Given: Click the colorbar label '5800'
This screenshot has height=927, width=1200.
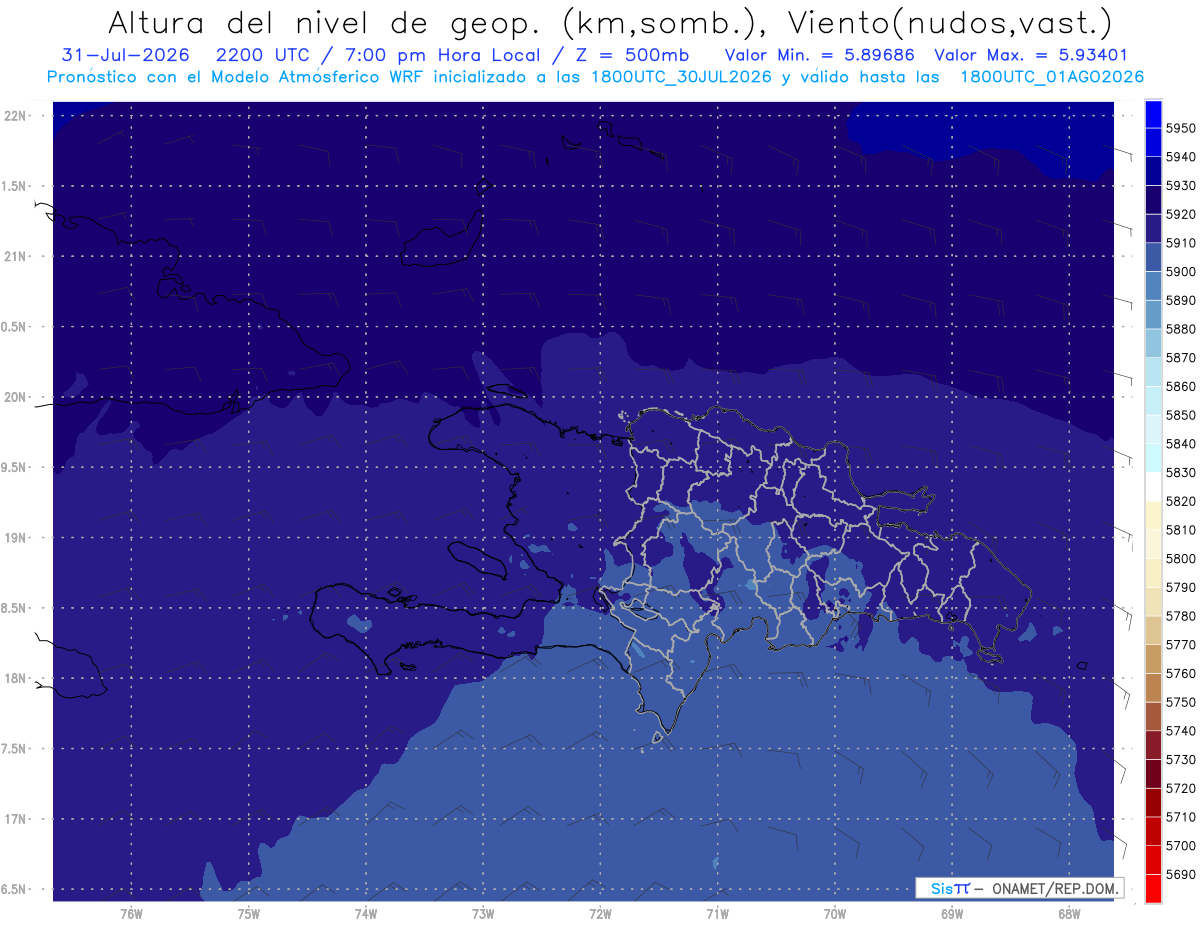Looking at the screenshot, I should click(1180, 558).
